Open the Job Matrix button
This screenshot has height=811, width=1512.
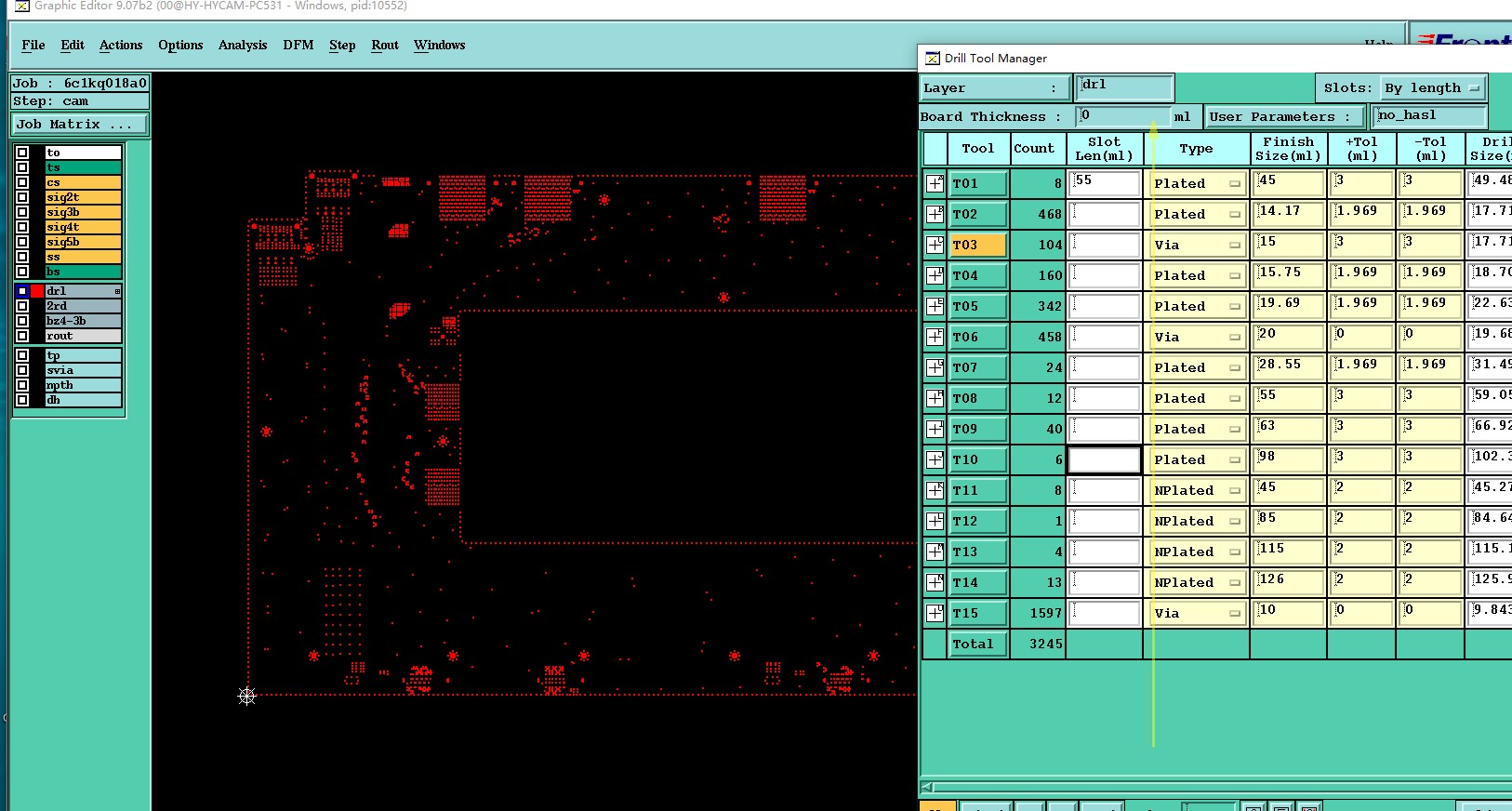pyautogui.click(x=80, y=124)
